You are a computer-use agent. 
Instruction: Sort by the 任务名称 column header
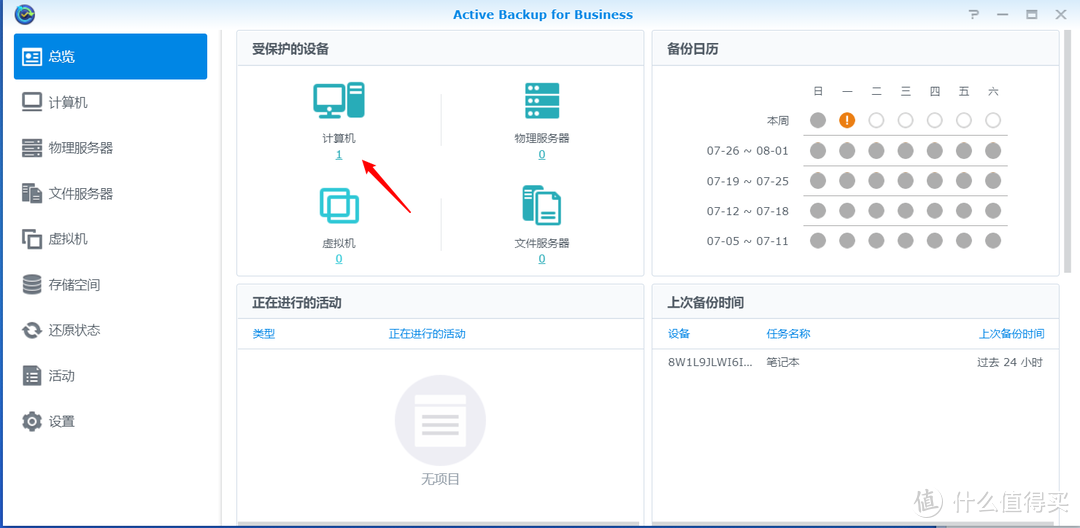789,334
